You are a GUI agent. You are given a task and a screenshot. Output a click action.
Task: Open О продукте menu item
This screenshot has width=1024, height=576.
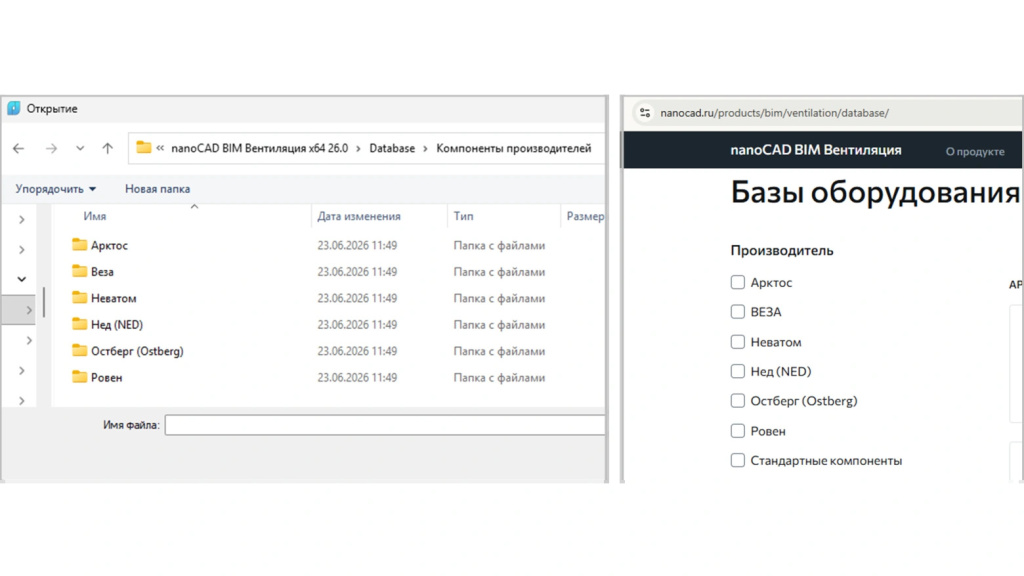975,152
